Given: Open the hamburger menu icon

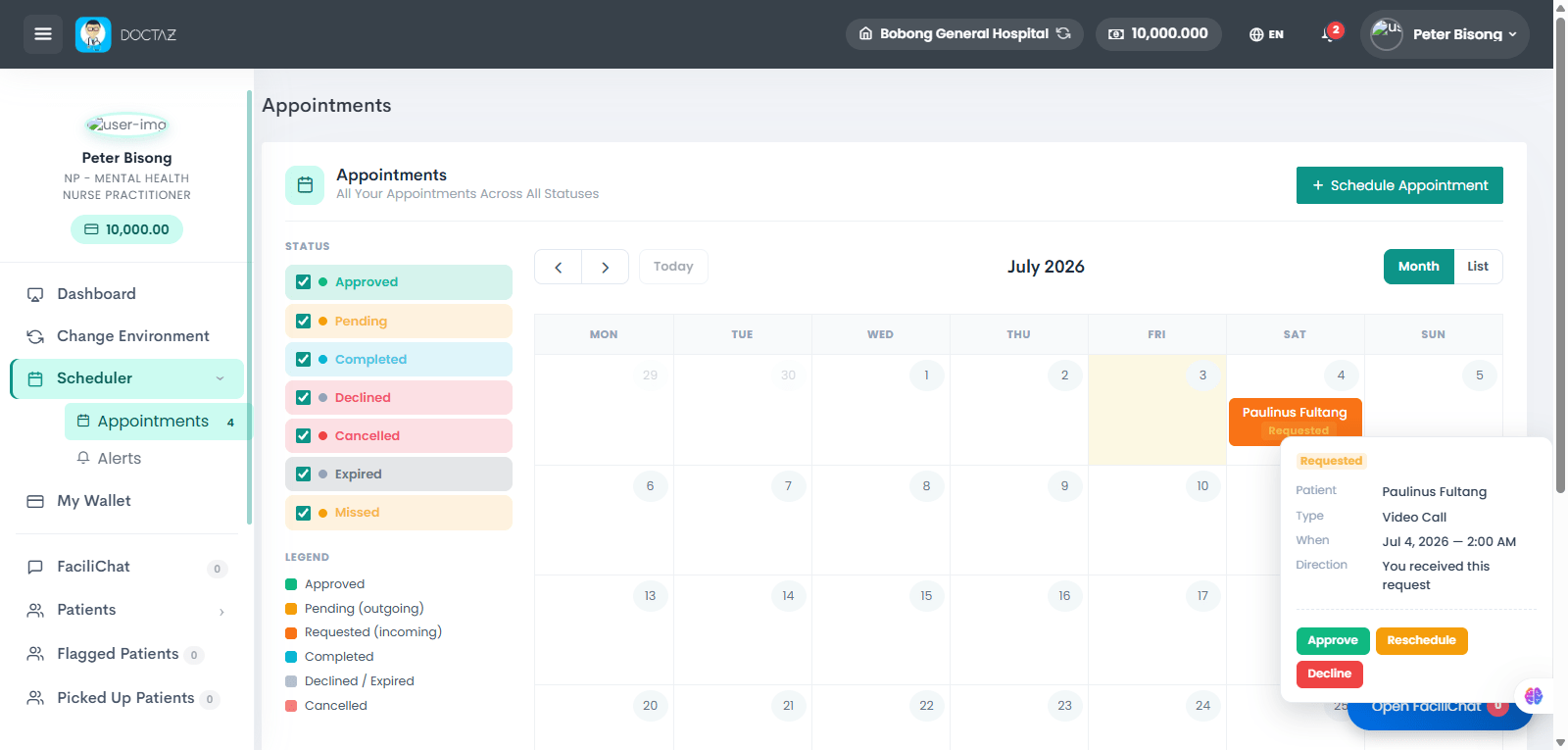Looking at the screenshot, I should pyautogui.click(x=43, y=34).
